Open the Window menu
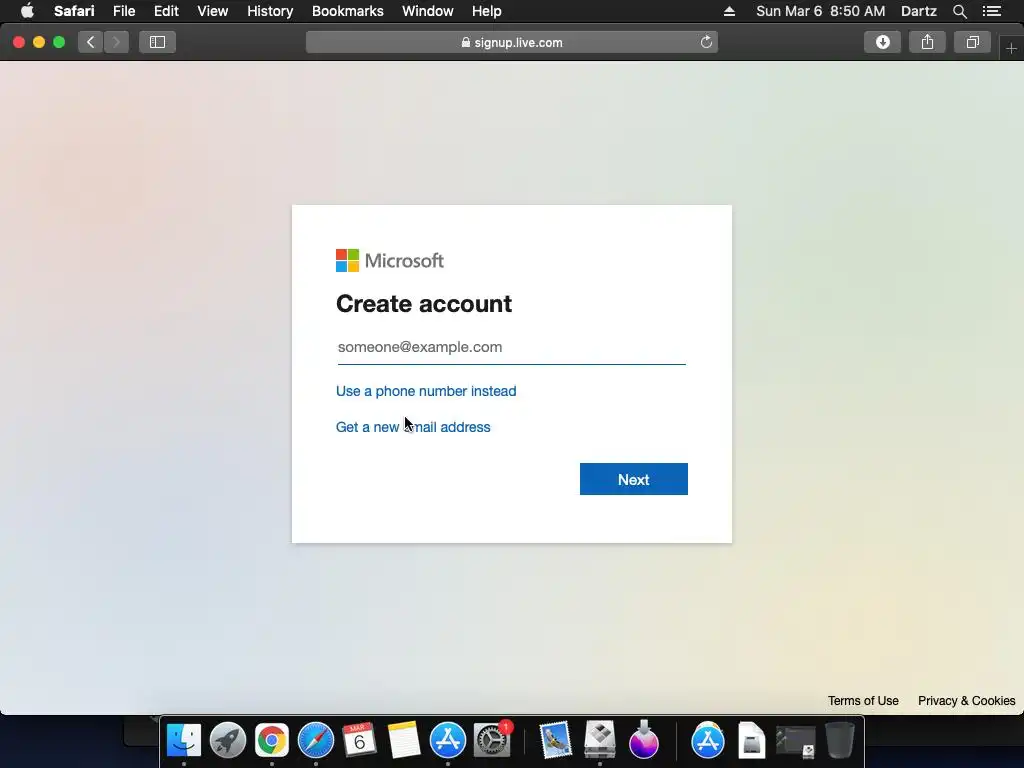Image resolution: width=1024 pixels, height=768 pixels. (x=427, y=11)
